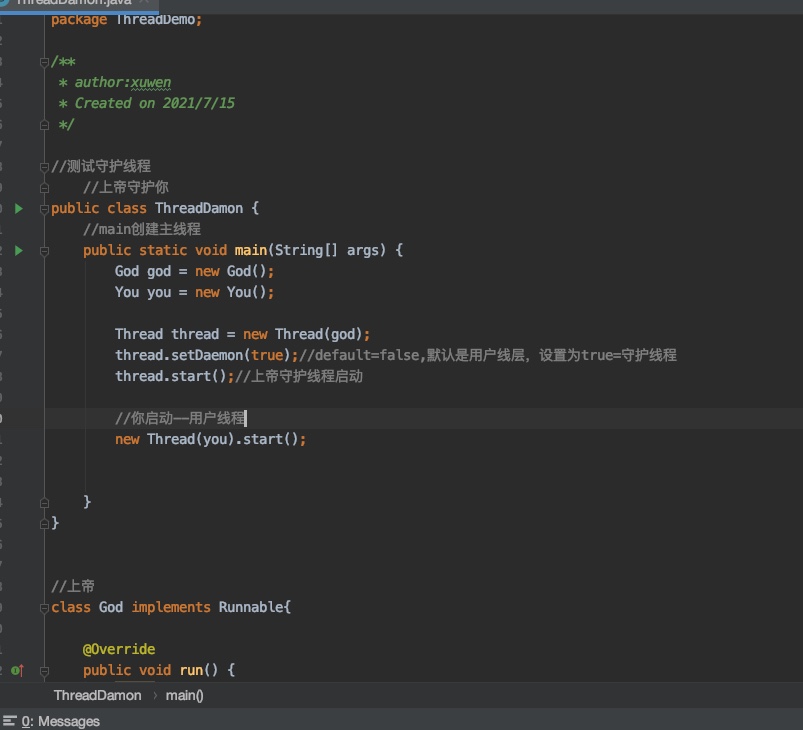Screen dimensions: 803x730
Task: Open the Messages tool window
Action: coord(60,721)
